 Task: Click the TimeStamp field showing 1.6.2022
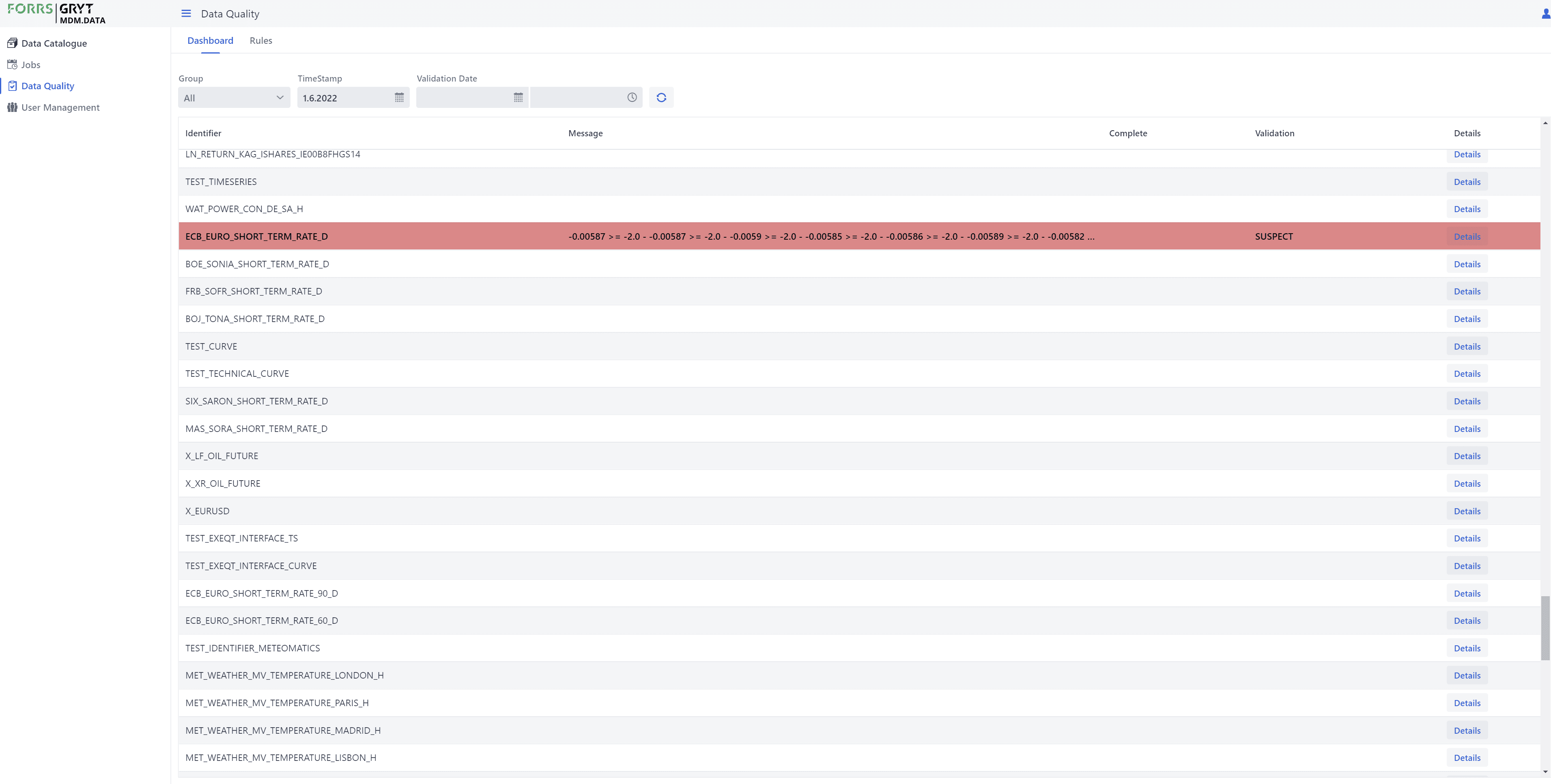click(353, 98)
